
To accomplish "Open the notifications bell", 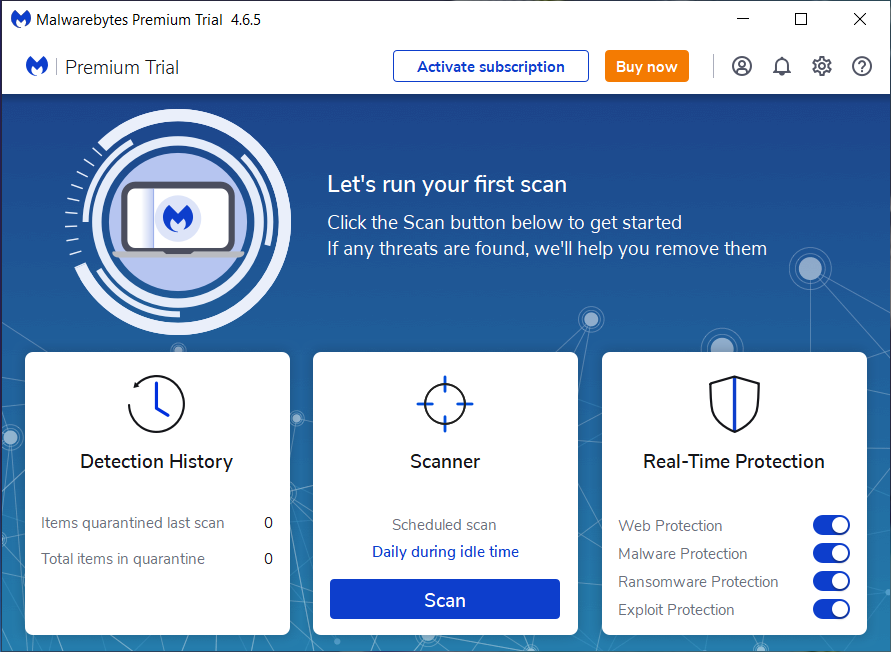I will click(782, 67).
